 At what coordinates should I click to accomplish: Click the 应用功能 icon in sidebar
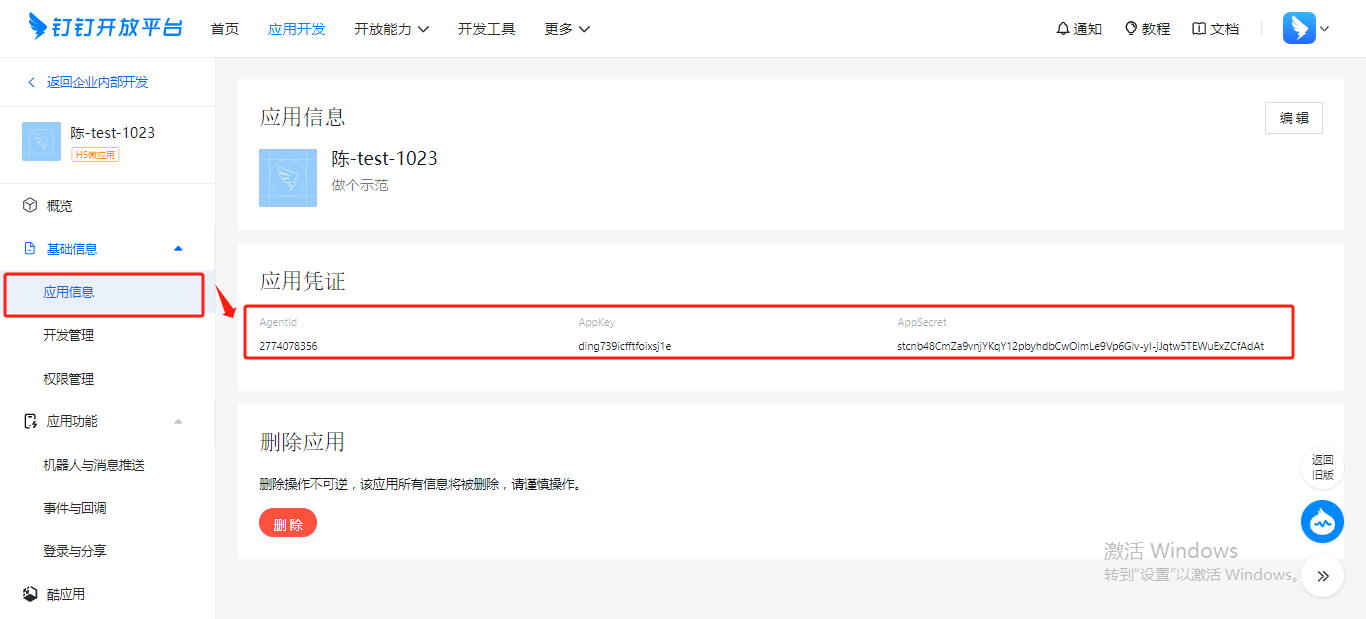[x=30, y=421]
